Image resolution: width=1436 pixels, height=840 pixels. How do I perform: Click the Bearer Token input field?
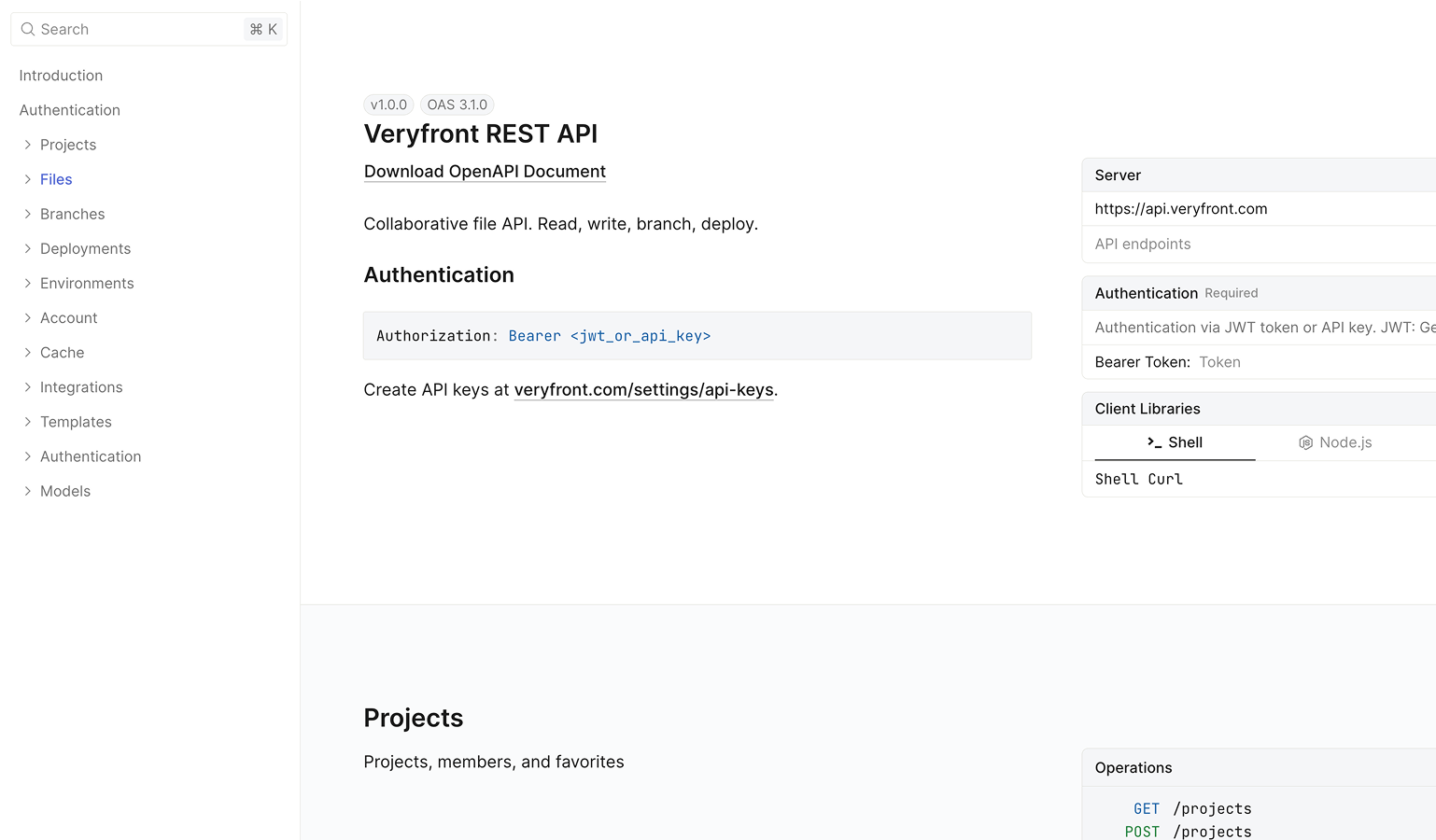(x=1307, y=362)
